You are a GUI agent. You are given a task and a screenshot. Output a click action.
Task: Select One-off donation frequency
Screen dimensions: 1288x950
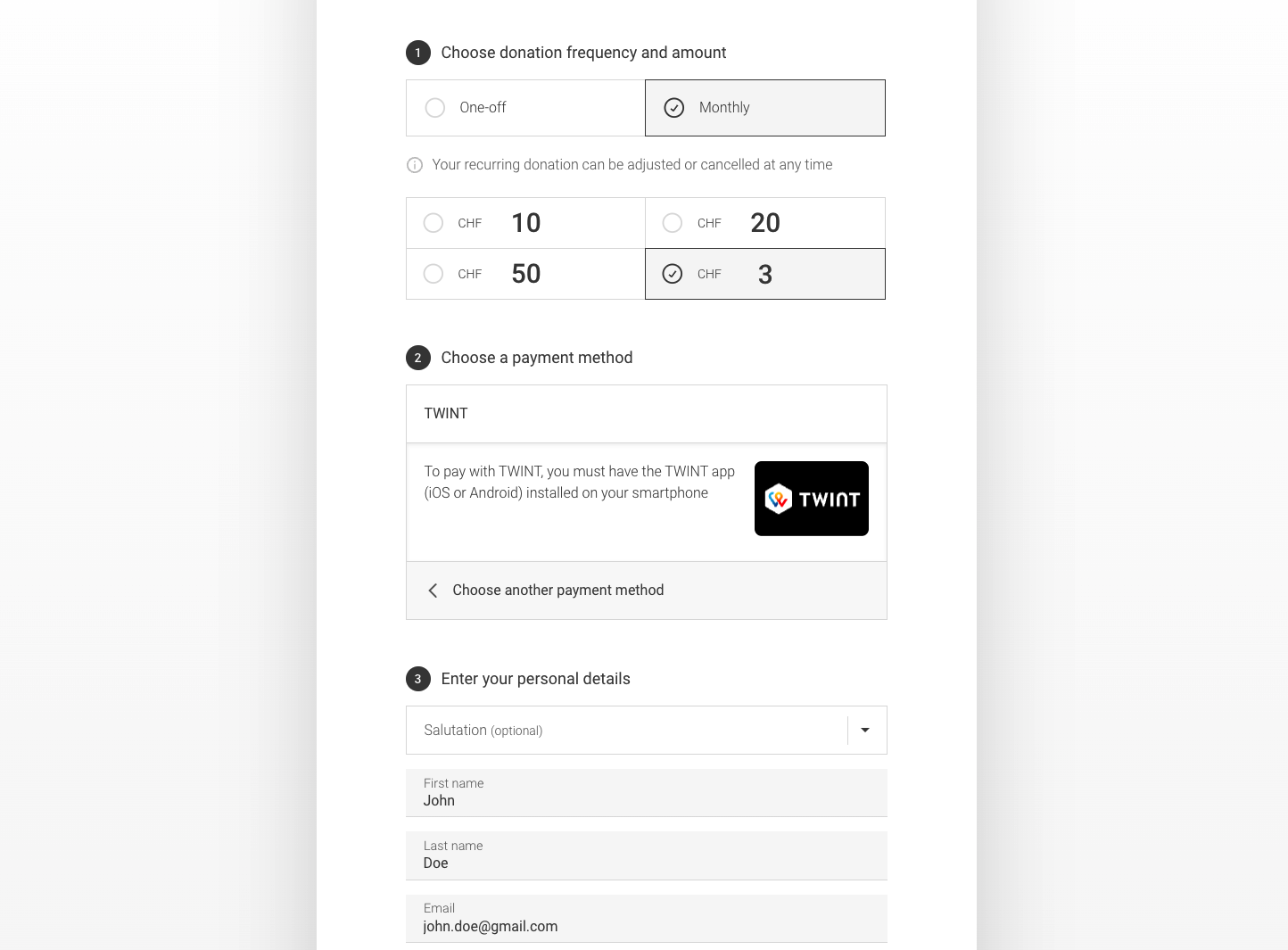525,108
